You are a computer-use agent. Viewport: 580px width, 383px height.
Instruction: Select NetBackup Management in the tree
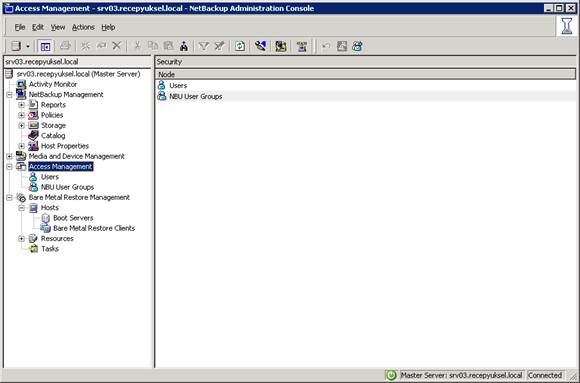(66, 95)
